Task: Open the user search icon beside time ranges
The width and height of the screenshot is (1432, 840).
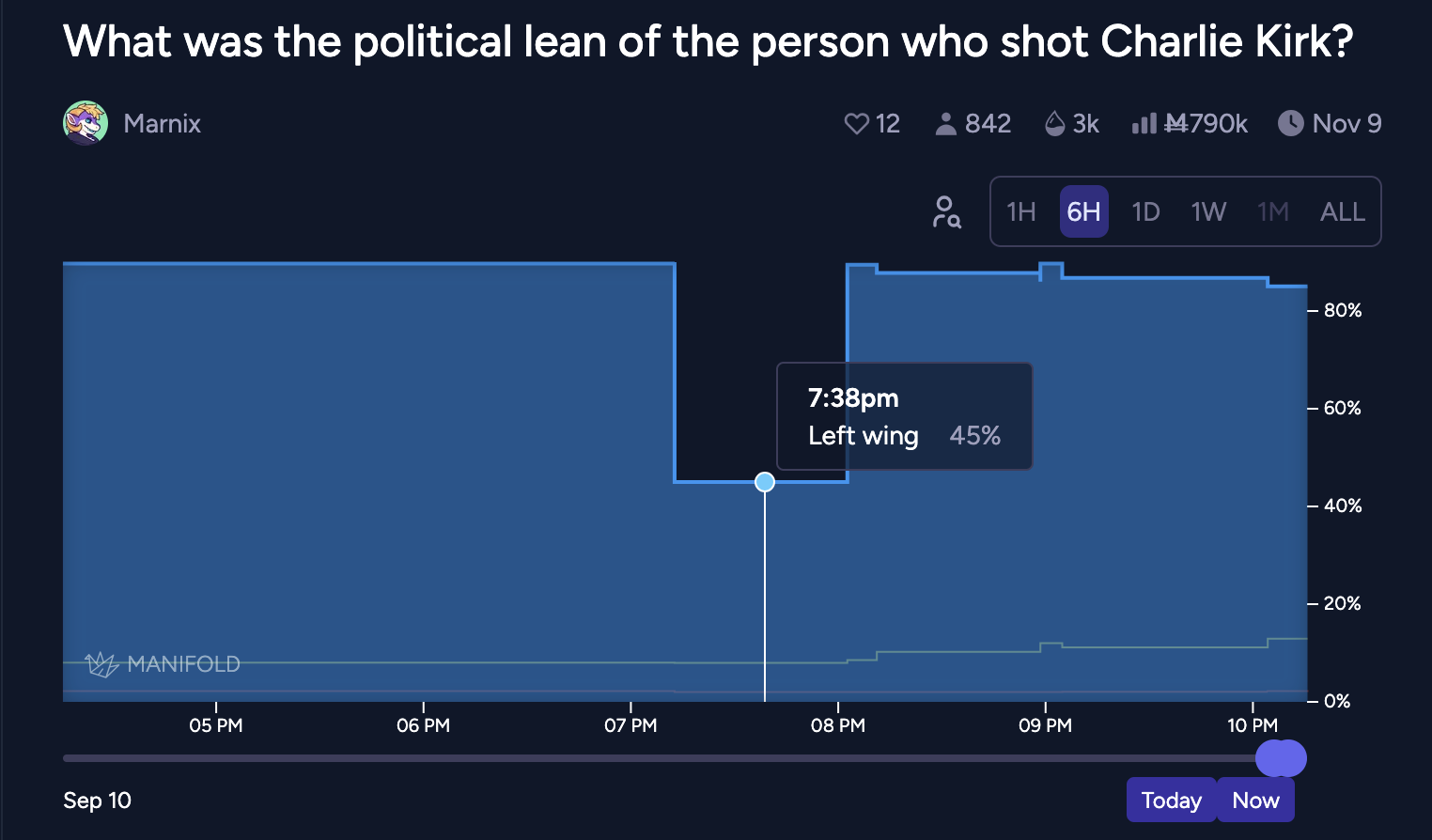Action: coord(946,212)
